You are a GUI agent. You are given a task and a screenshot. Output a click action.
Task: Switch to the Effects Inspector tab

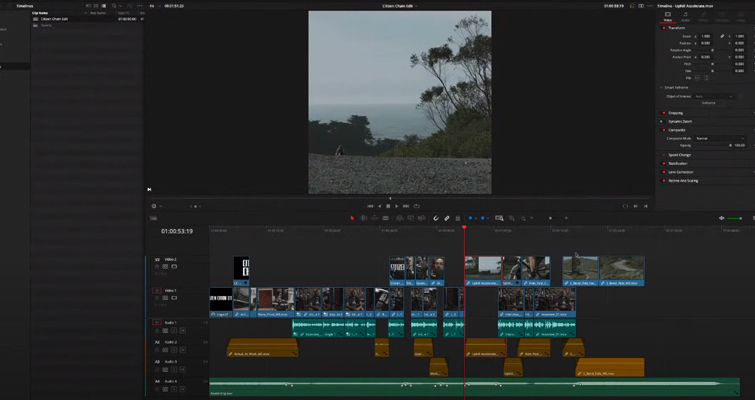point(703,17)
